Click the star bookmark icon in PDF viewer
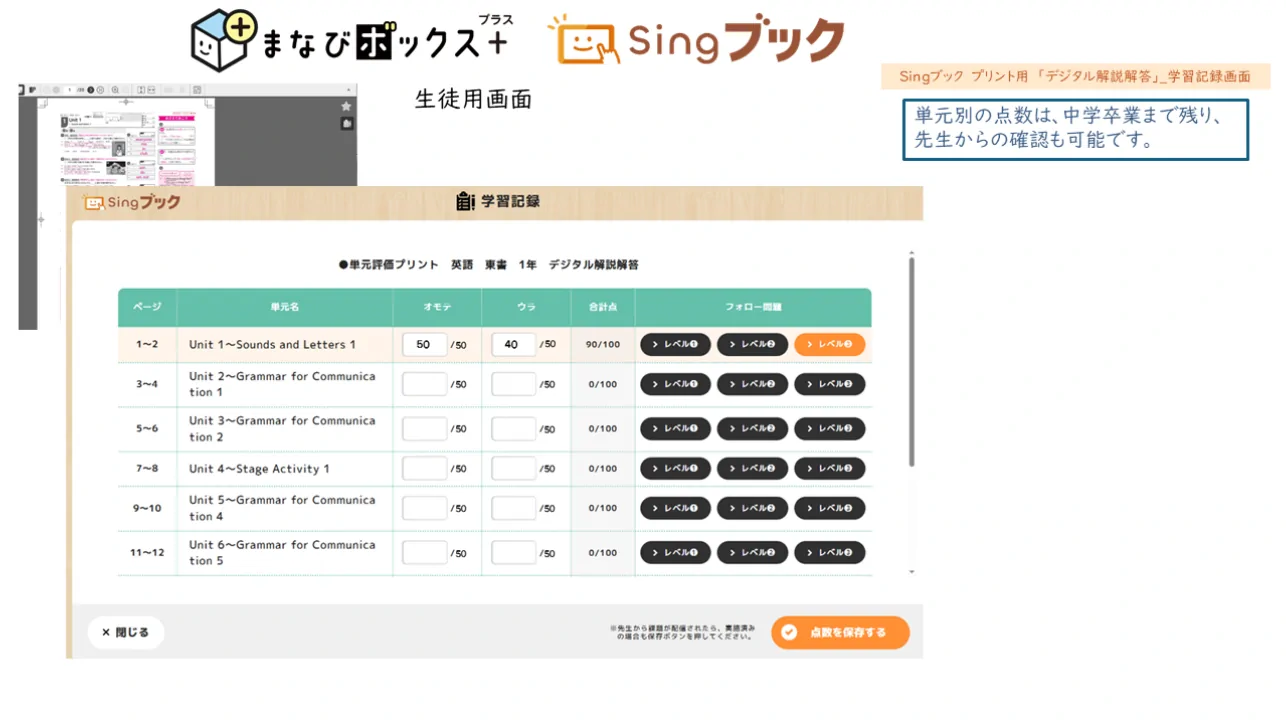 pos(346,106)
